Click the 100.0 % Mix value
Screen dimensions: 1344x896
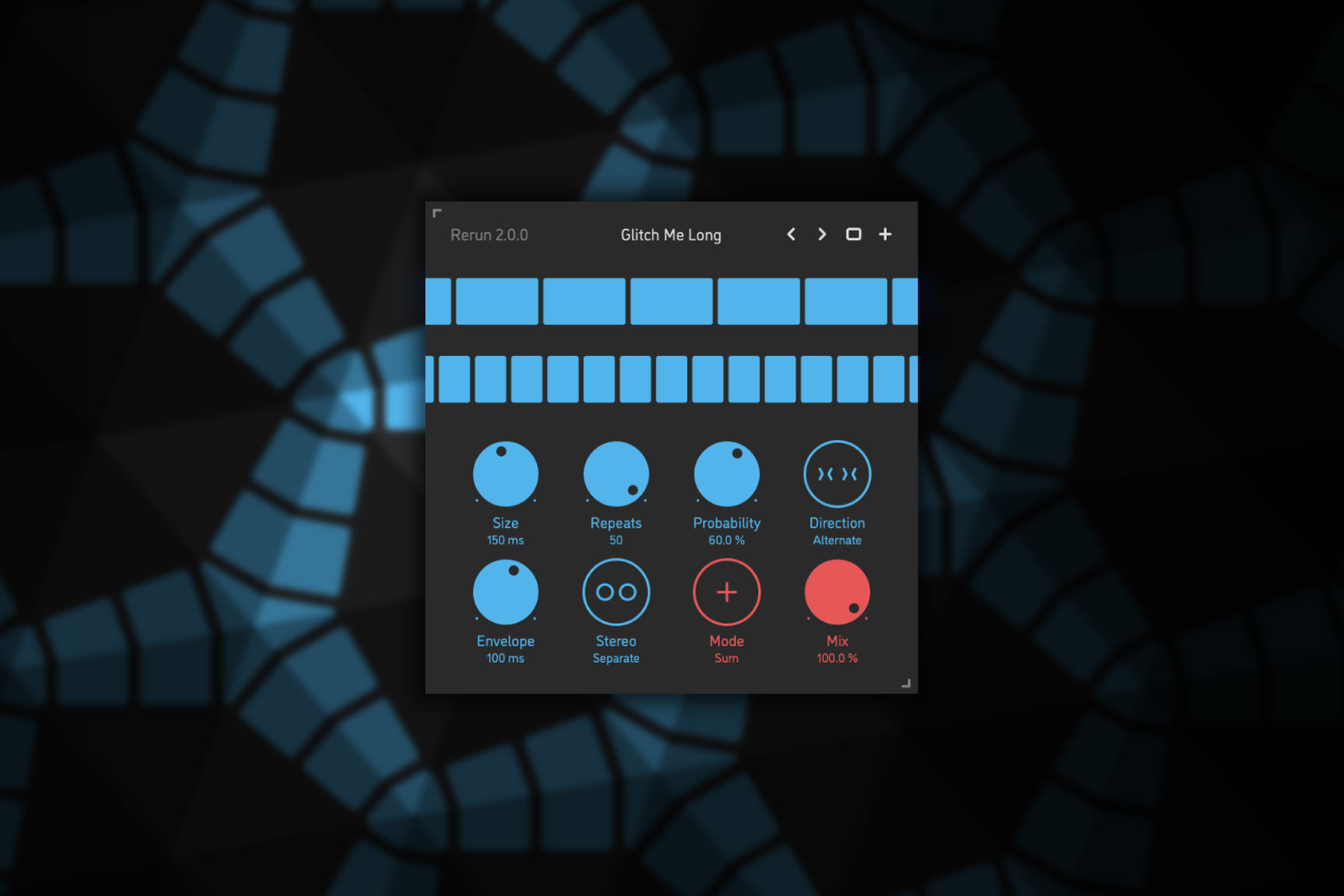pyautogui.click(x=836, y=658)
